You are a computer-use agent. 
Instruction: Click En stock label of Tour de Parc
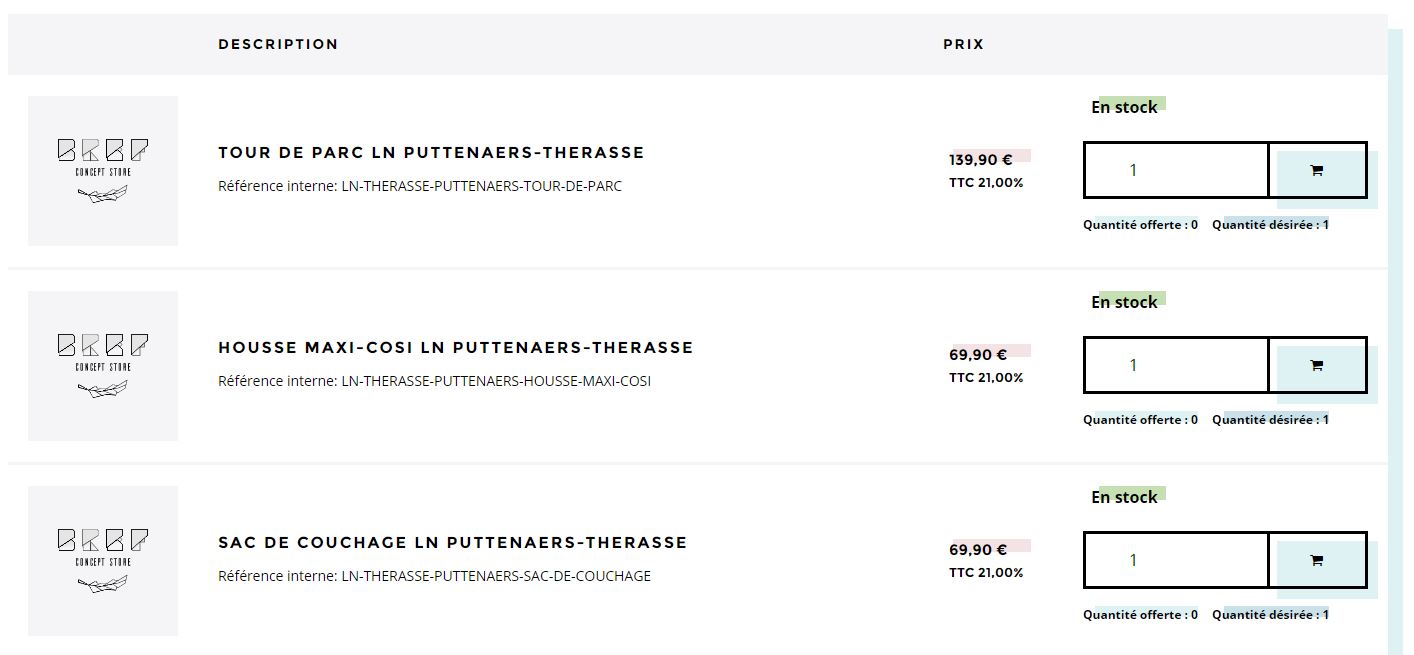coord(1124,107)
